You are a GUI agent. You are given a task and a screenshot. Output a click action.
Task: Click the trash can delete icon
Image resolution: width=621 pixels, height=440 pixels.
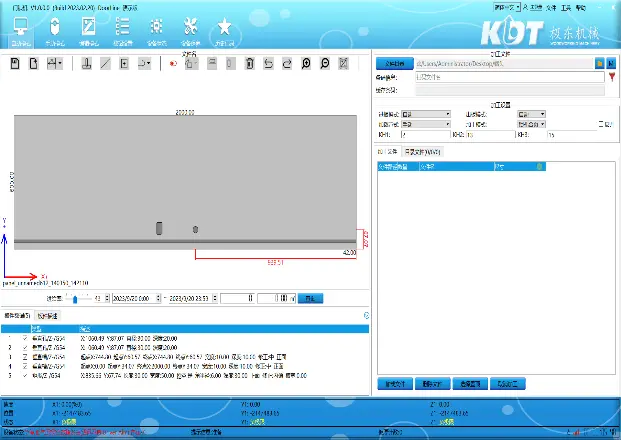point(250,63)
